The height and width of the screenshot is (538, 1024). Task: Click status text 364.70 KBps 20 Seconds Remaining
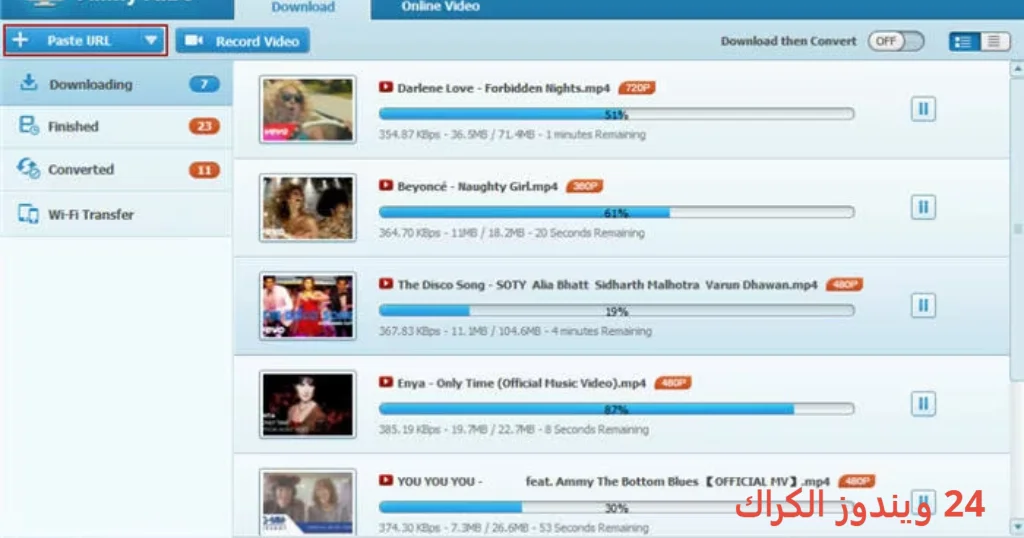[511, 233]
